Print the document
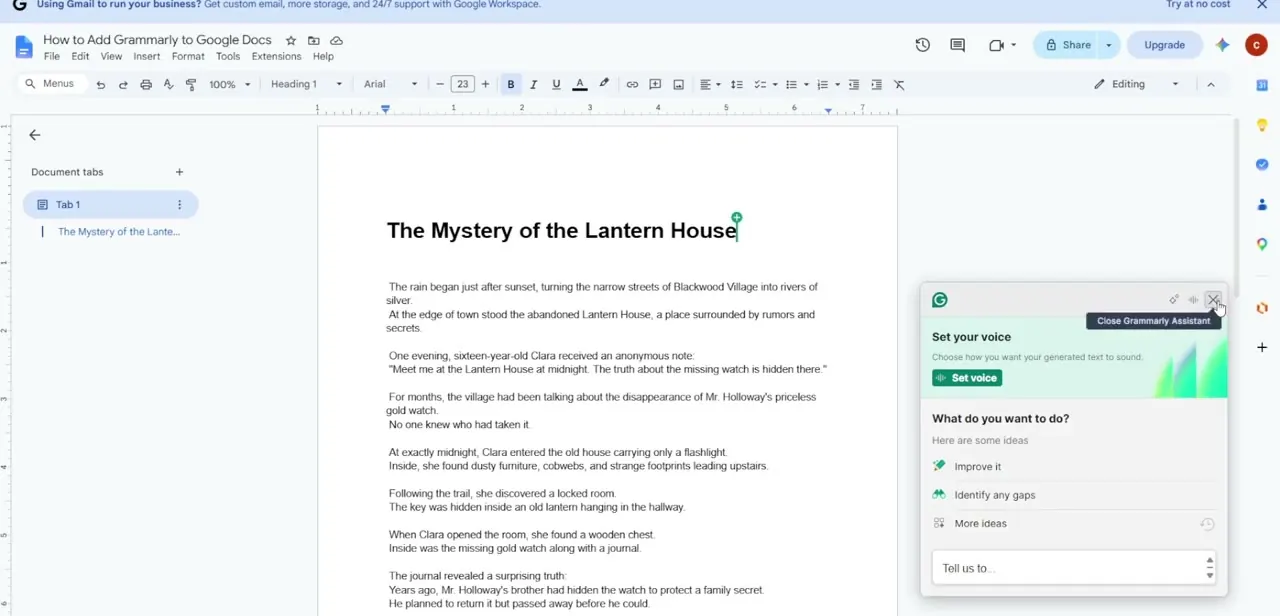The width and height of the screenshot is (1280, 616). pyautogui.click(x=146, y=85)
